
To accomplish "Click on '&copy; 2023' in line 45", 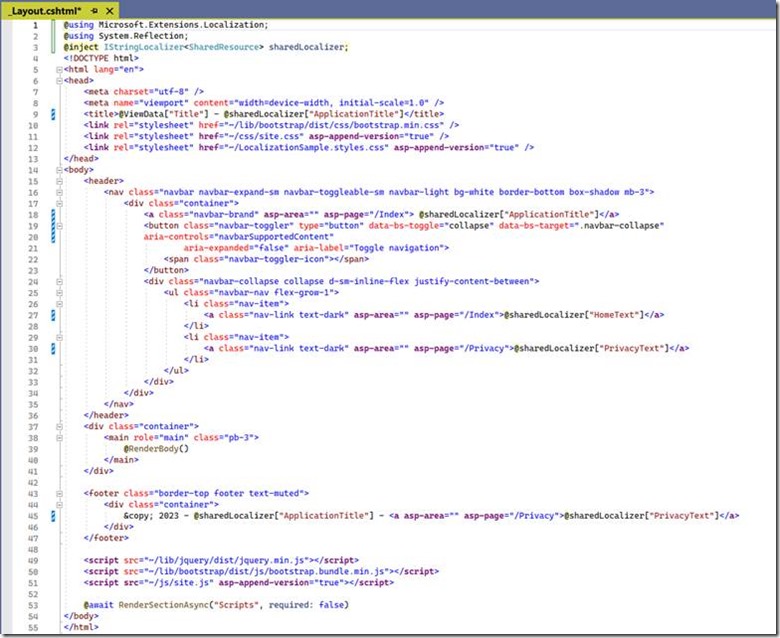I will pyautogui.click(x=151, y=516).
